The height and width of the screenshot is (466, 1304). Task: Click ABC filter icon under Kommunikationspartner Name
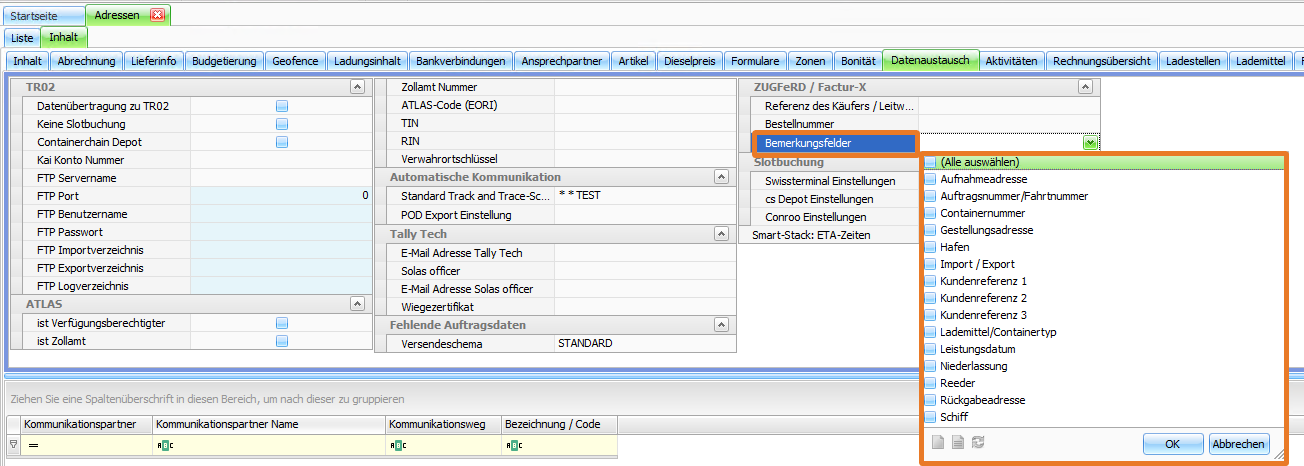pos(163,443)
